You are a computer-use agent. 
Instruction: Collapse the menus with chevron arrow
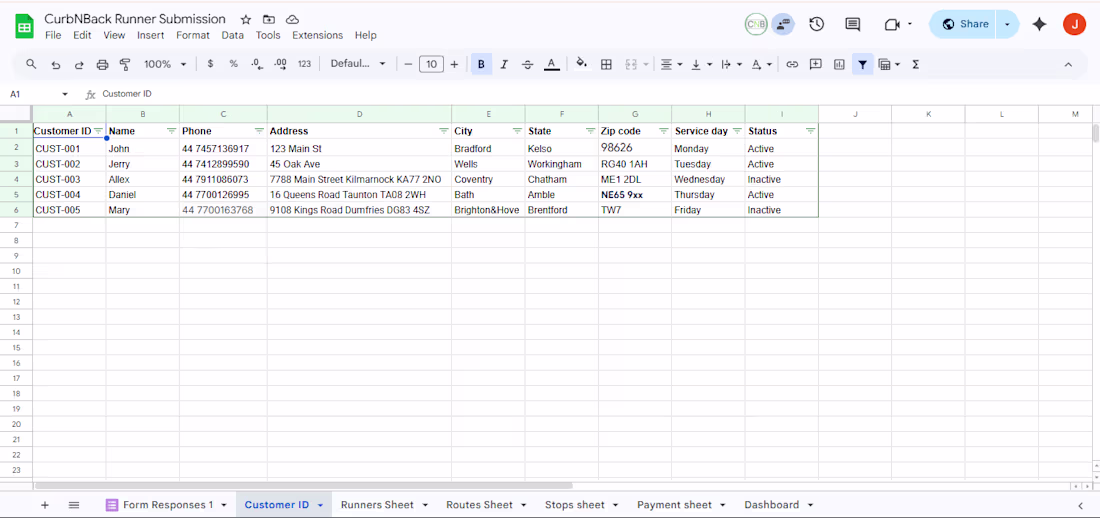click(x=1068, y=64)
